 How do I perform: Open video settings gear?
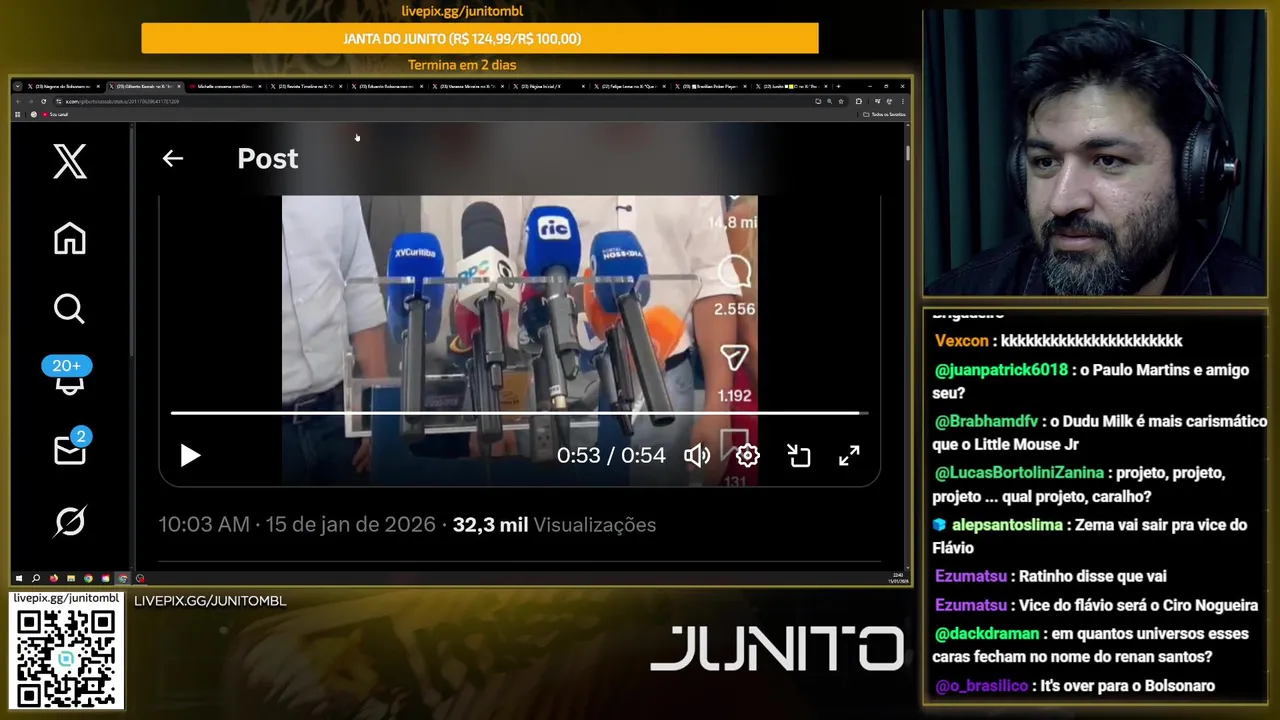(x=747, y=456)
